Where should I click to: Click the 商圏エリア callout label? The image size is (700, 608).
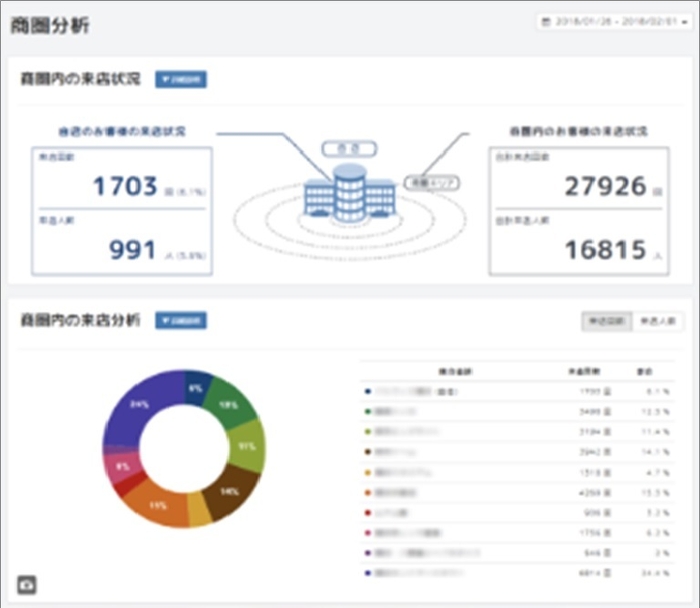pyautogui.click(x=430, y=183)
